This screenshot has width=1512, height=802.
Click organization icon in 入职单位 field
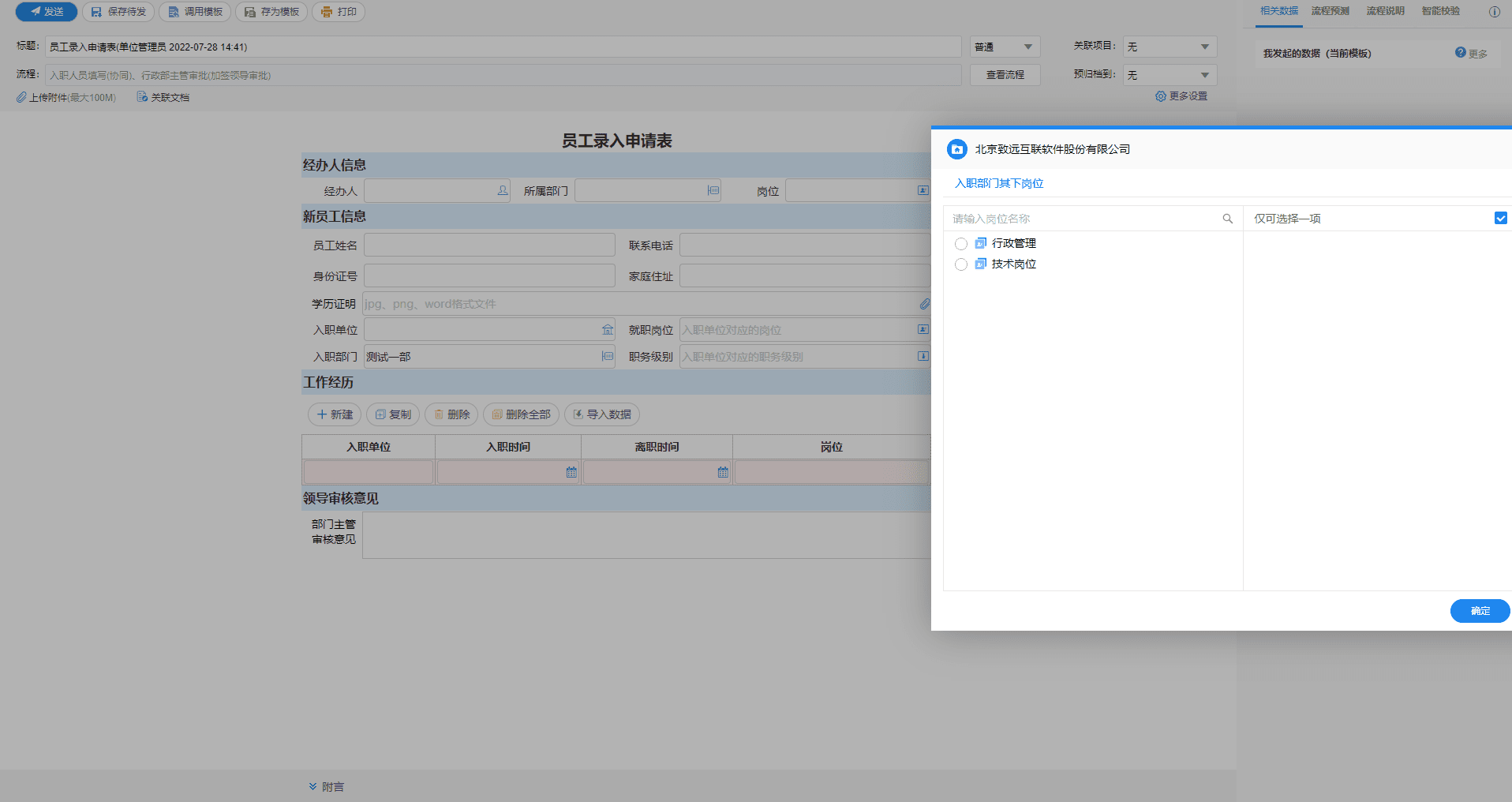coord(608,330)
